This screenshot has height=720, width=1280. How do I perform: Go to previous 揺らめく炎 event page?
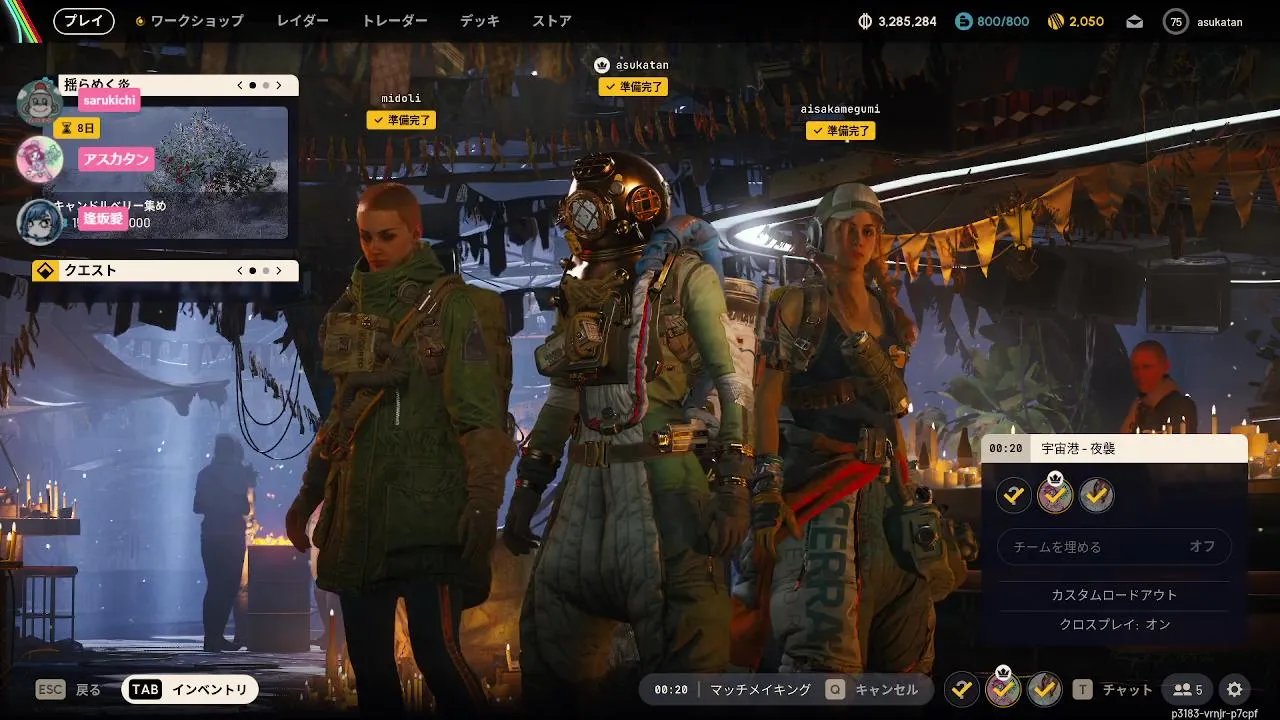point(240,86)
